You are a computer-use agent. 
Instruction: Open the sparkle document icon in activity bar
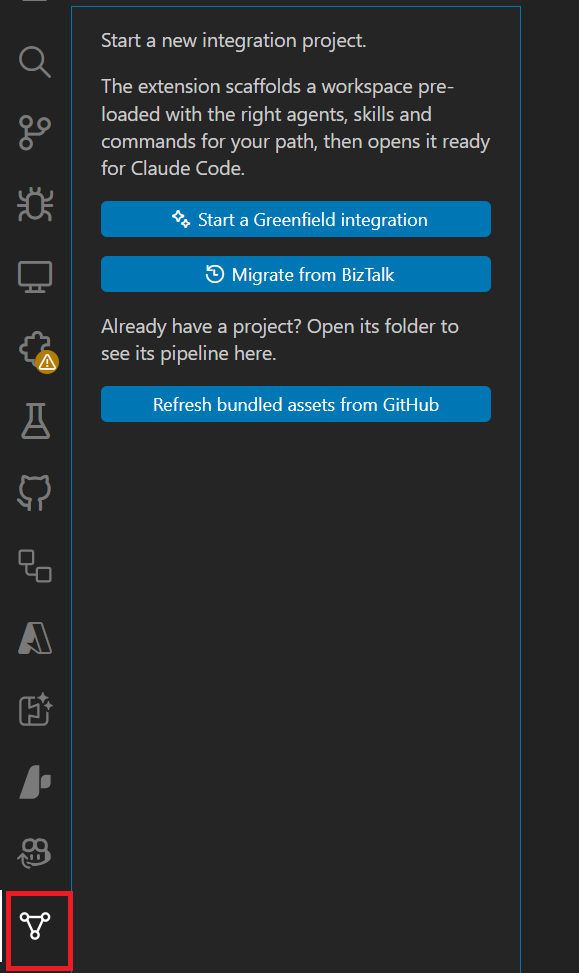point(35,709)
